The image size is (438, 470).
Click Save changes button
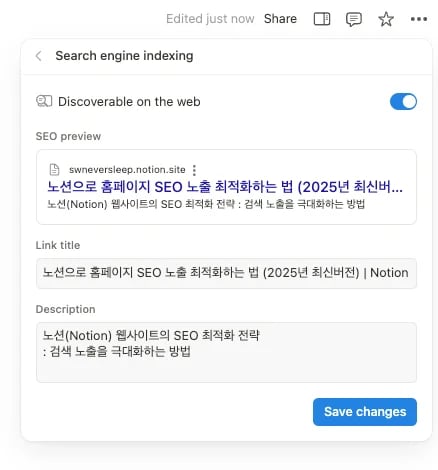click(x=365, y=412)
